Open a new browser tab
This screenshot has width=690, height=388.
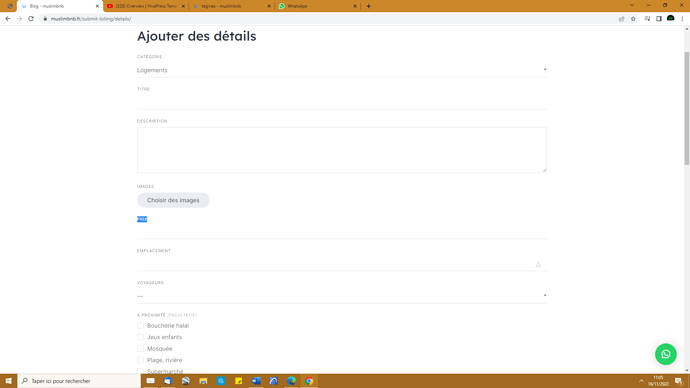coord(368,6)
